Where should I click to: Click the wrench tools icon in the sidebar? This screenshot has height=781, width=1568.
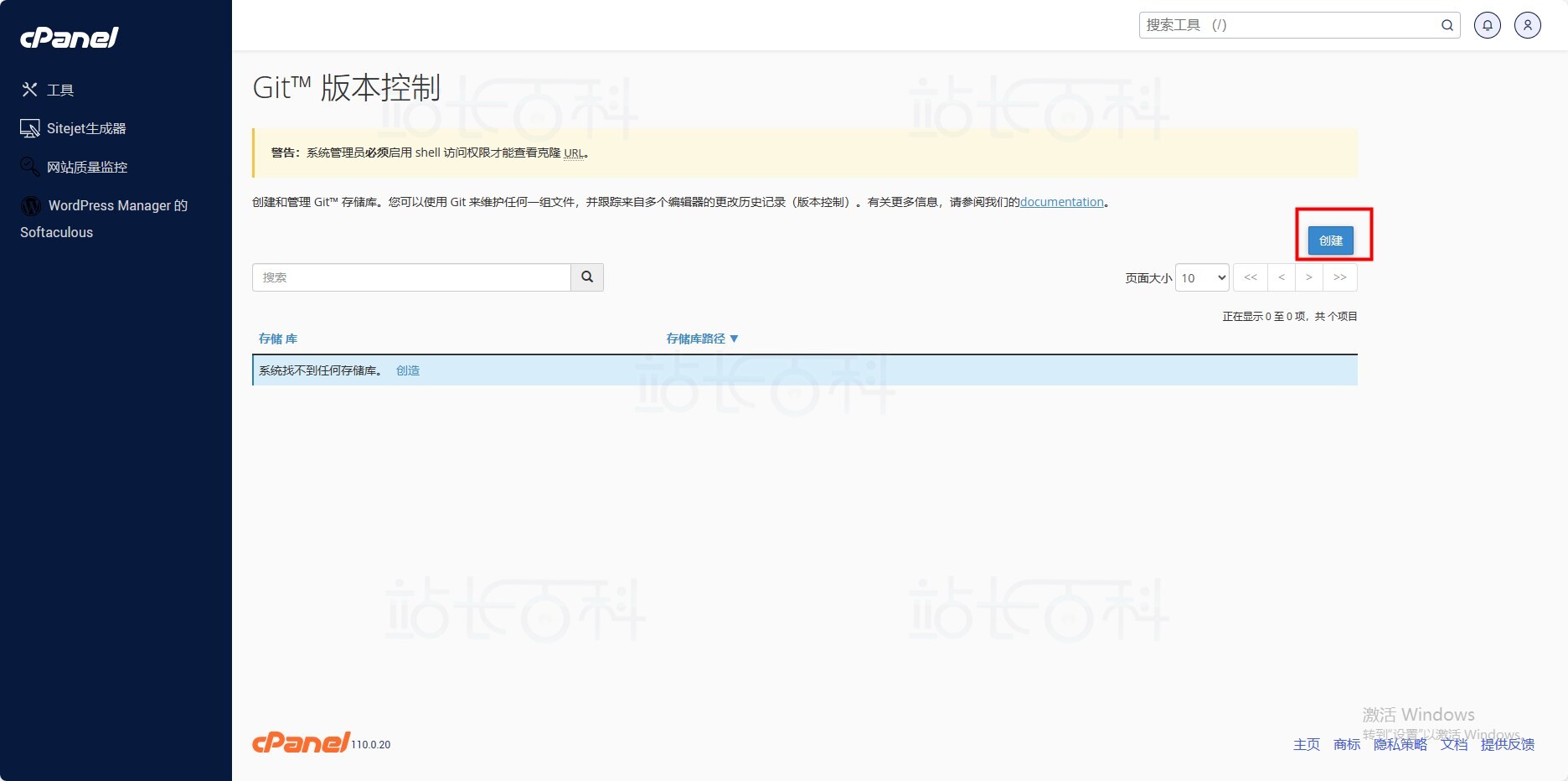30,90
